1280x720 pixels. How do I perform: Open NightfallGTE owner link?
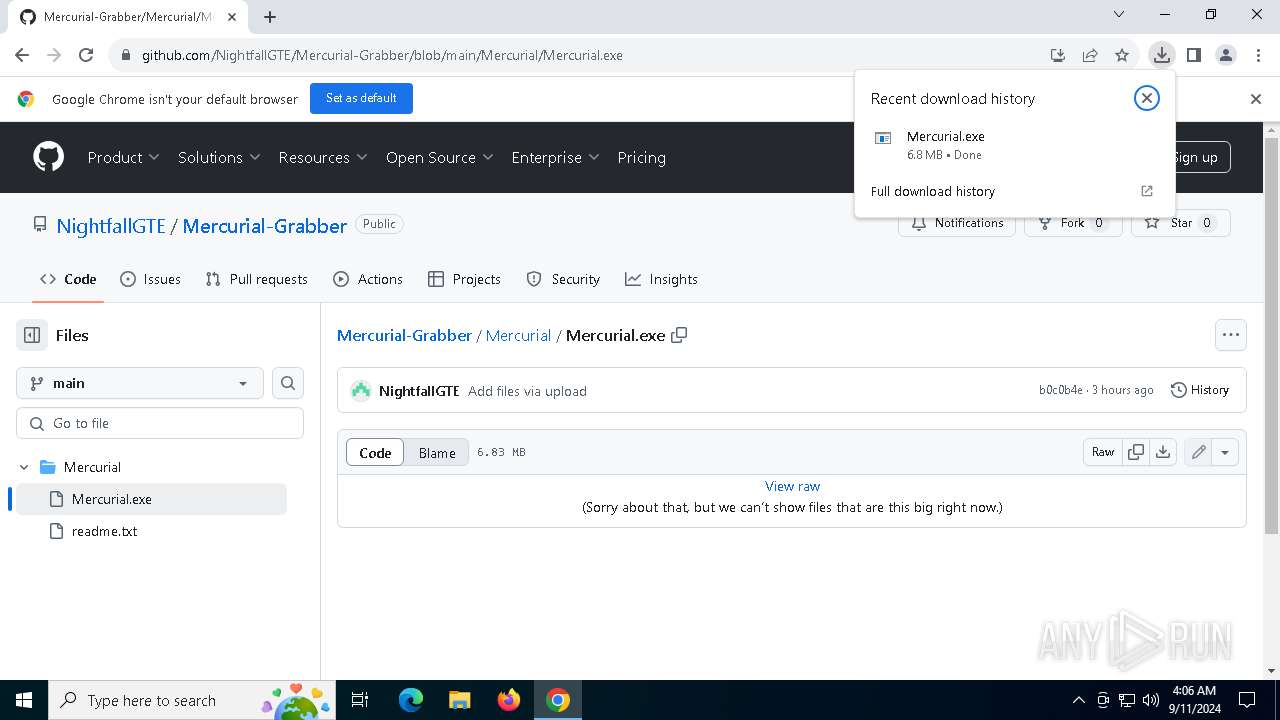point(111,226)
